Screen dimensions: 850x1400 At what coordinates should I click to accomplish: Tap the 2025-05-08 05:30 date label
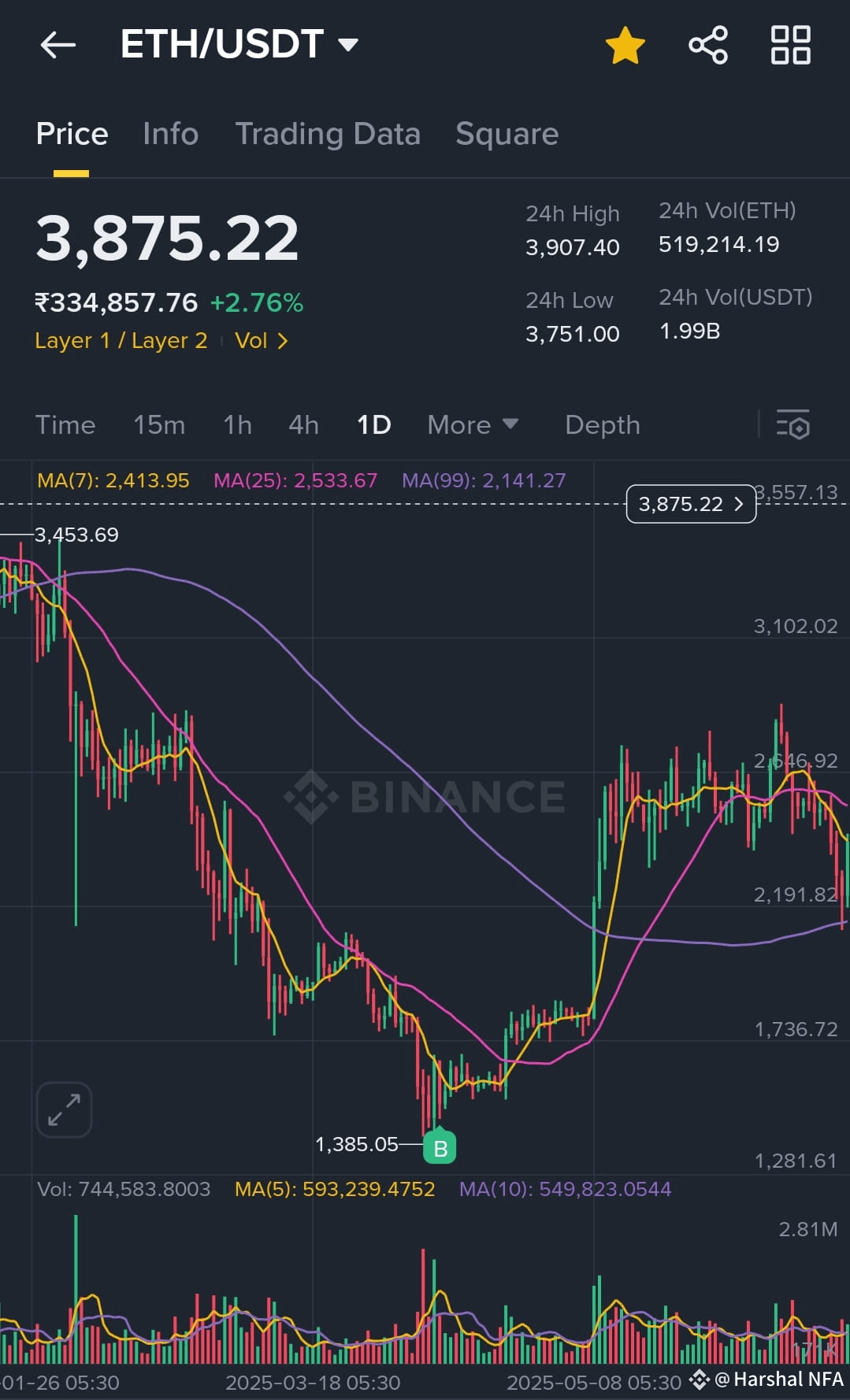tap(594, 1383)
